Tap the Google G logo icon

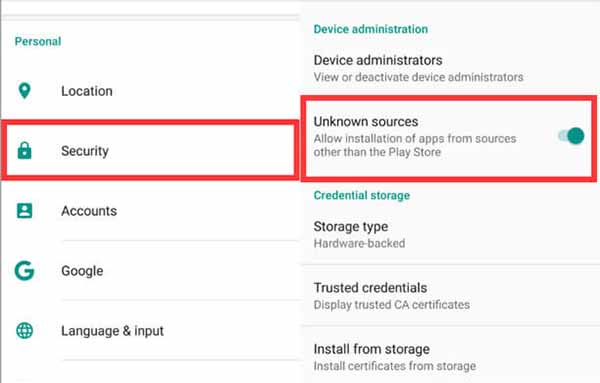tap(24, 271)
